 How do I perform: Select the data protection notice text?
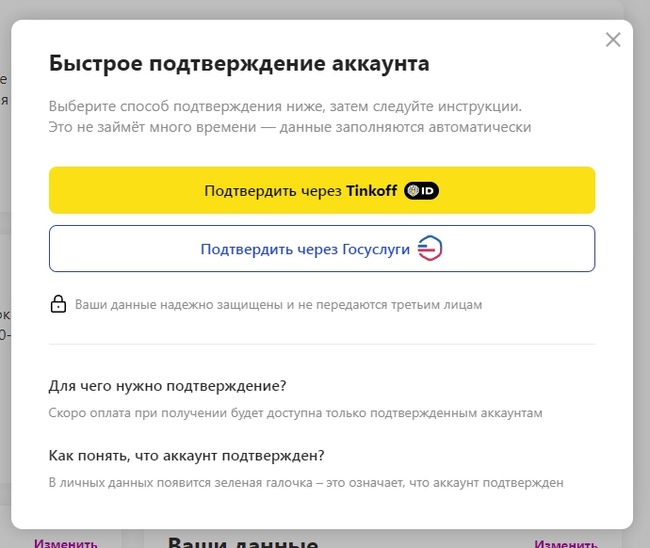[x=279, y=304]
